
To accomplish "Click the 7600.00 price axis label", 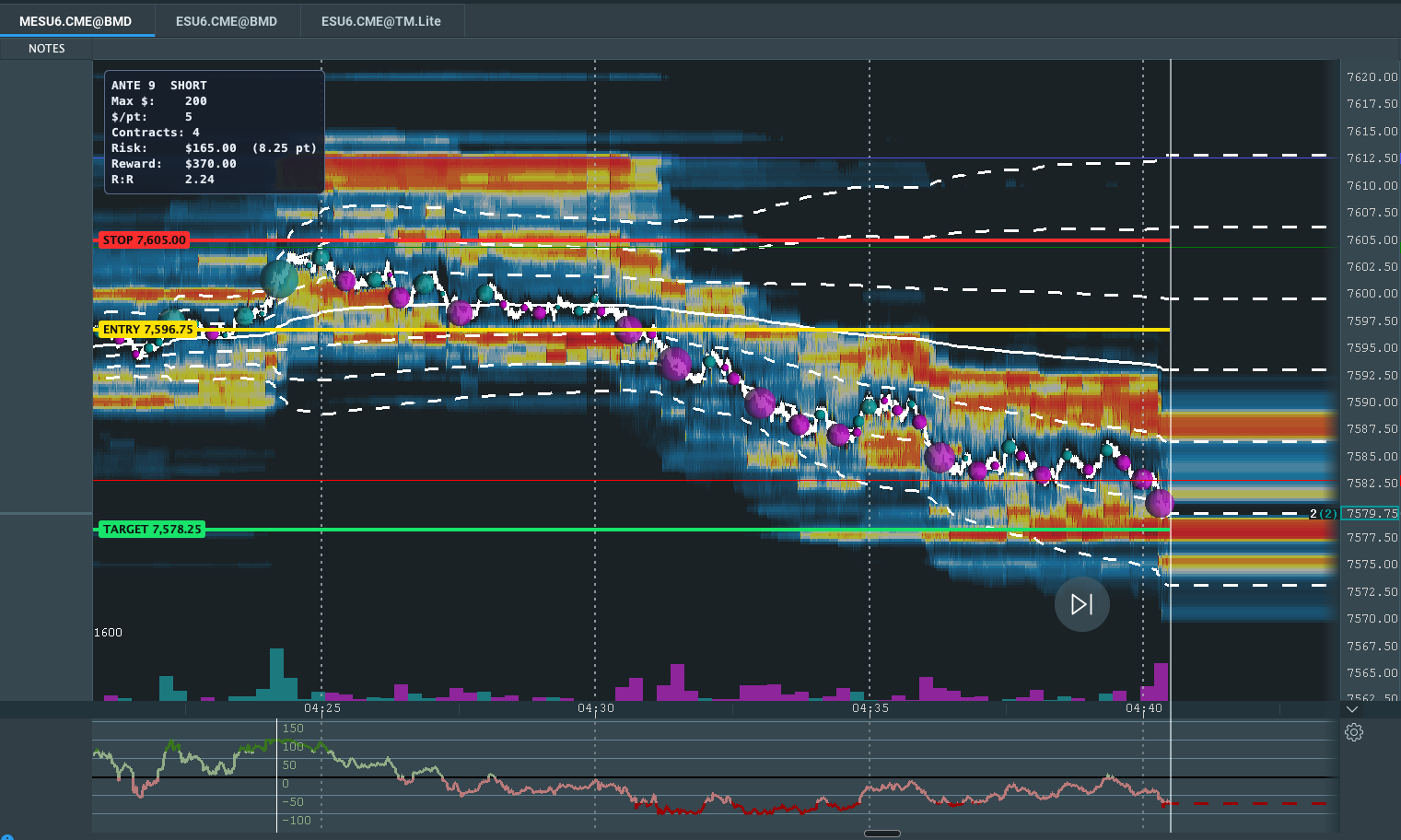I will pyautogui.click(x=1372, y=294).
